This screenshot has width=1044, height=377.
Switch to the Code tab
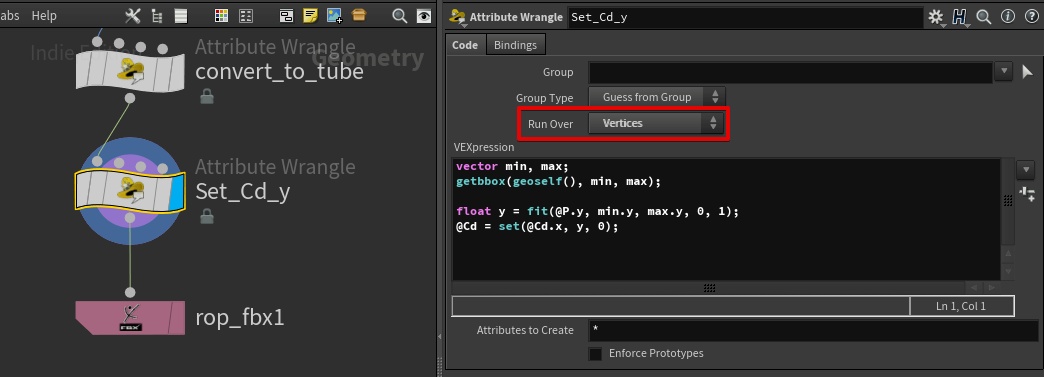(x=465, y=45)
